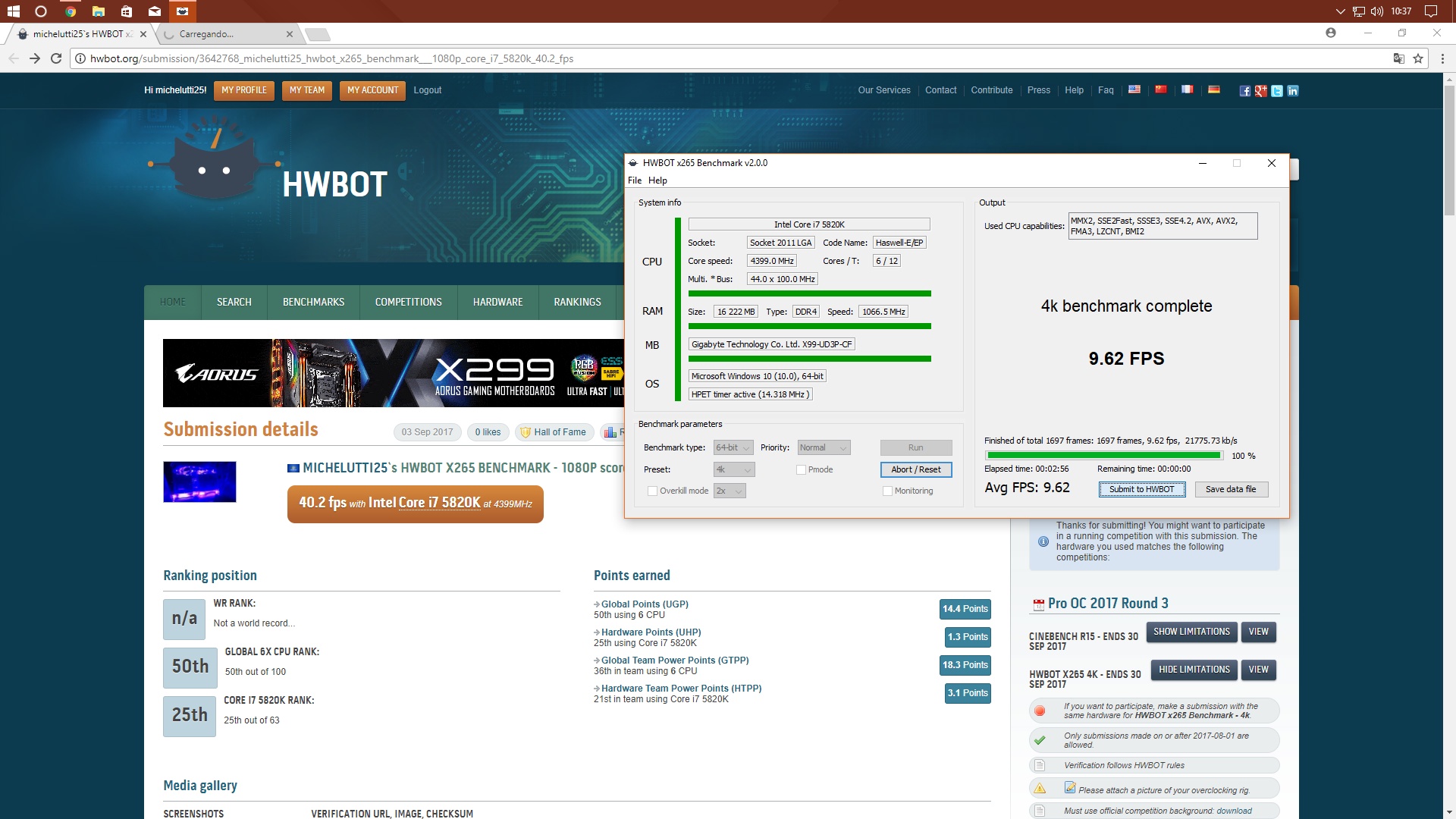
Task: Open Cortana search circle icon
Action: [x=41, y=11]
